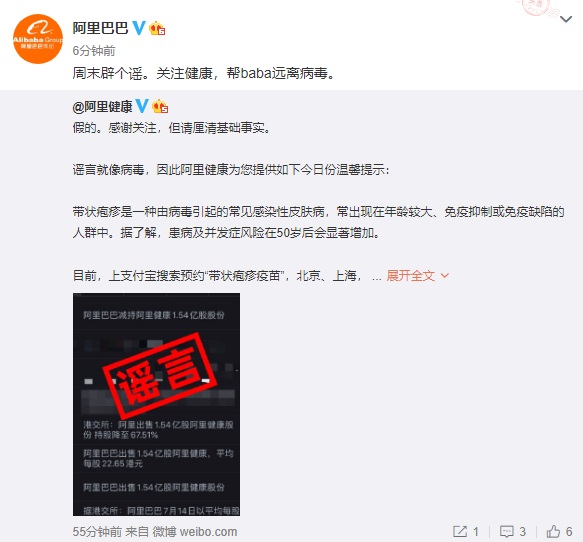Open the post options chevron menu

click(566, 19)
